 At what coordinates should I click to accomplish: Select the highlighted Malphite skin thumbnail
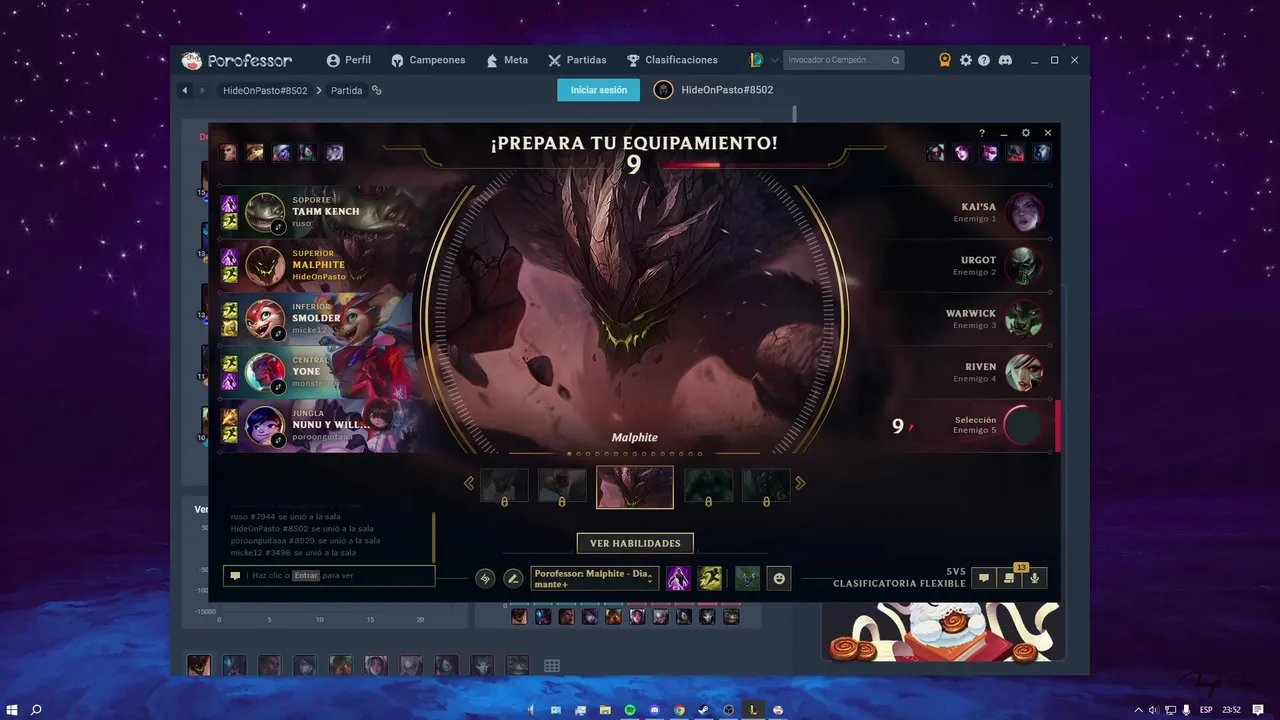pyautogui.click(x=635, y=487)
